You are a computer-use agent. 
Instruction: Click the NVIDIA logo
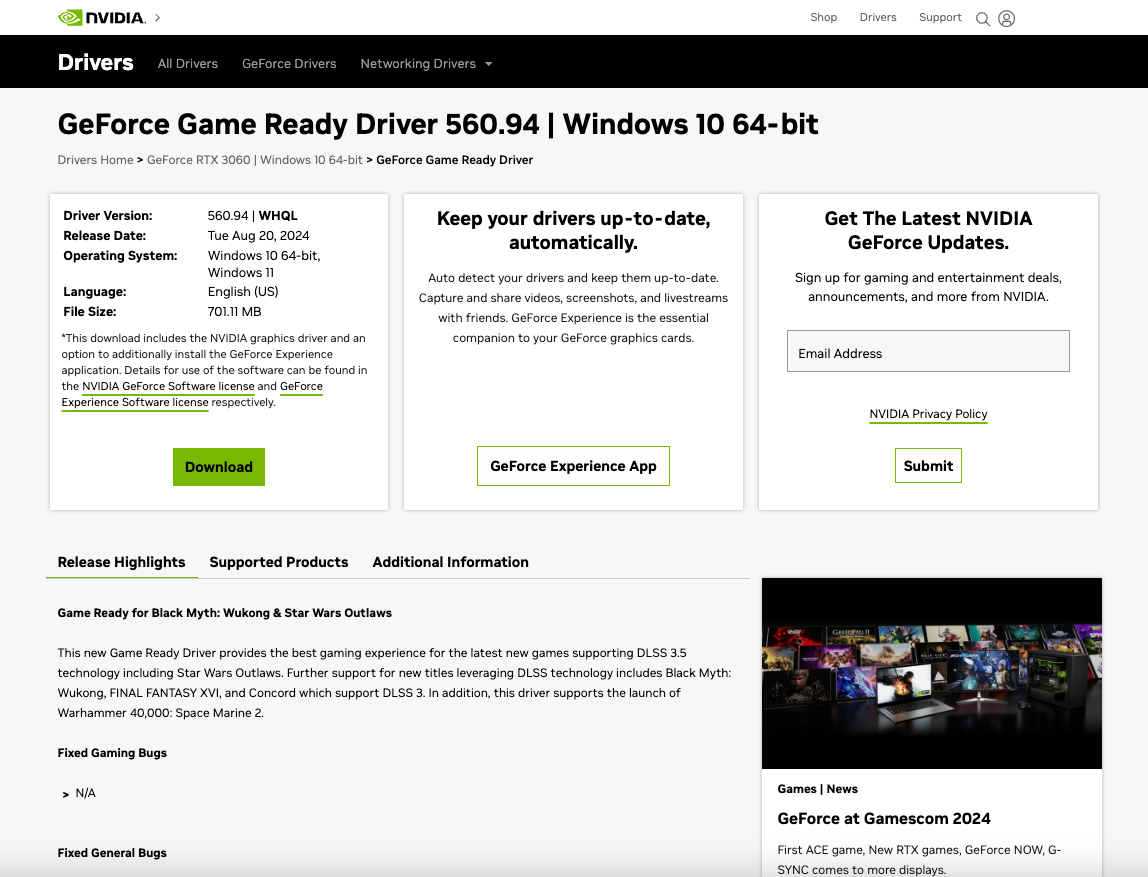[102, 18]
